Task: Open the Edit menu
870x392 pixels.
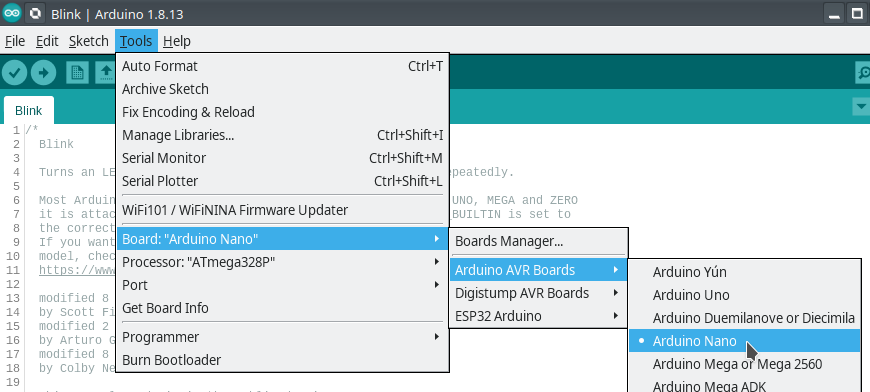Action: pos(47,41)
